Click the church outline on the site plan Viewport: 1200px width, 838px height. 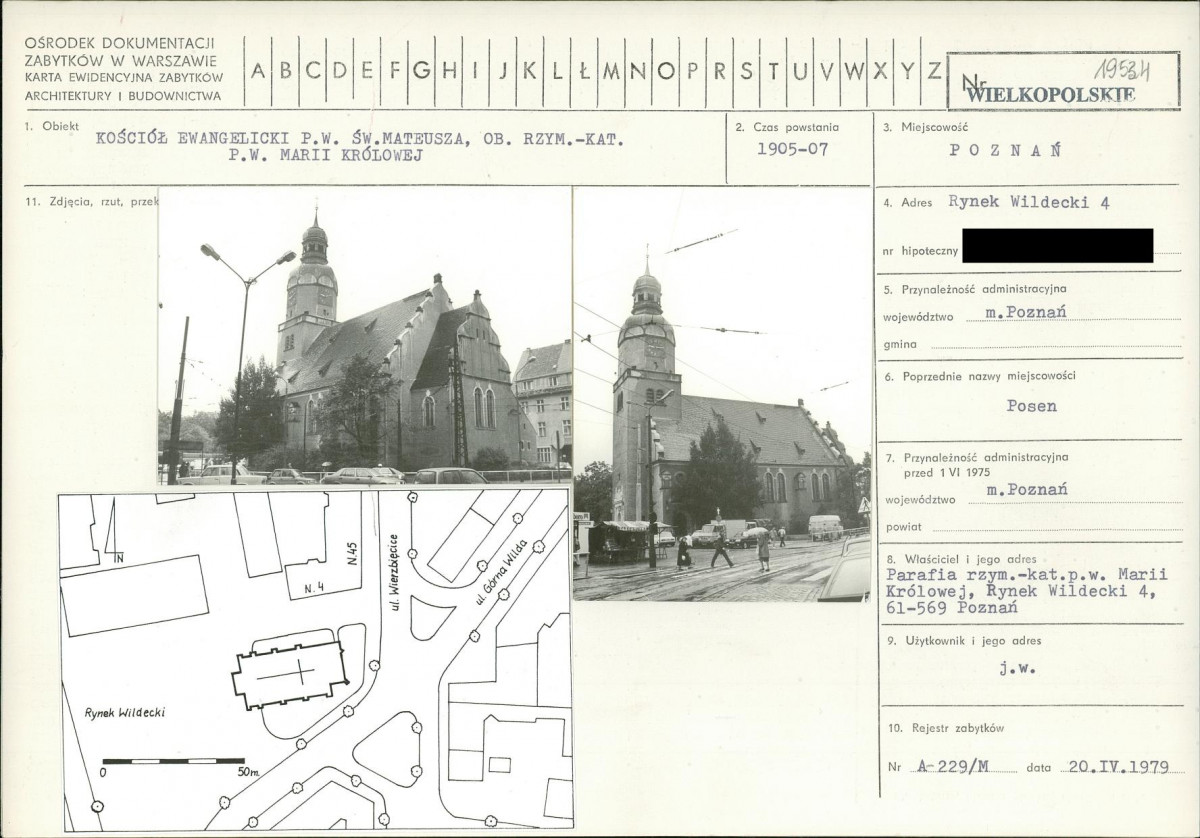[x=290, y=677]
